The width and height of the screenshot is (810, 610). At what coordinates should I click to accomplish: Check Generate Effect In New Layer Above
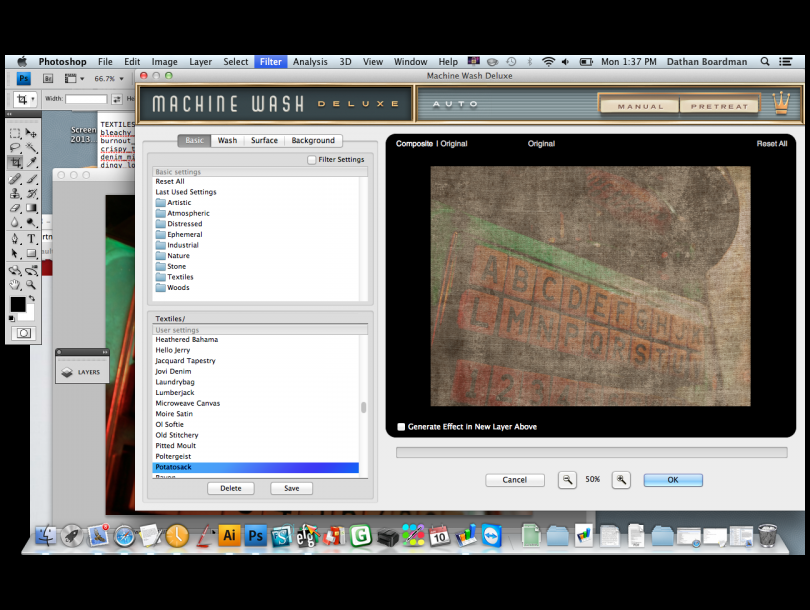[x=401, y=427]
